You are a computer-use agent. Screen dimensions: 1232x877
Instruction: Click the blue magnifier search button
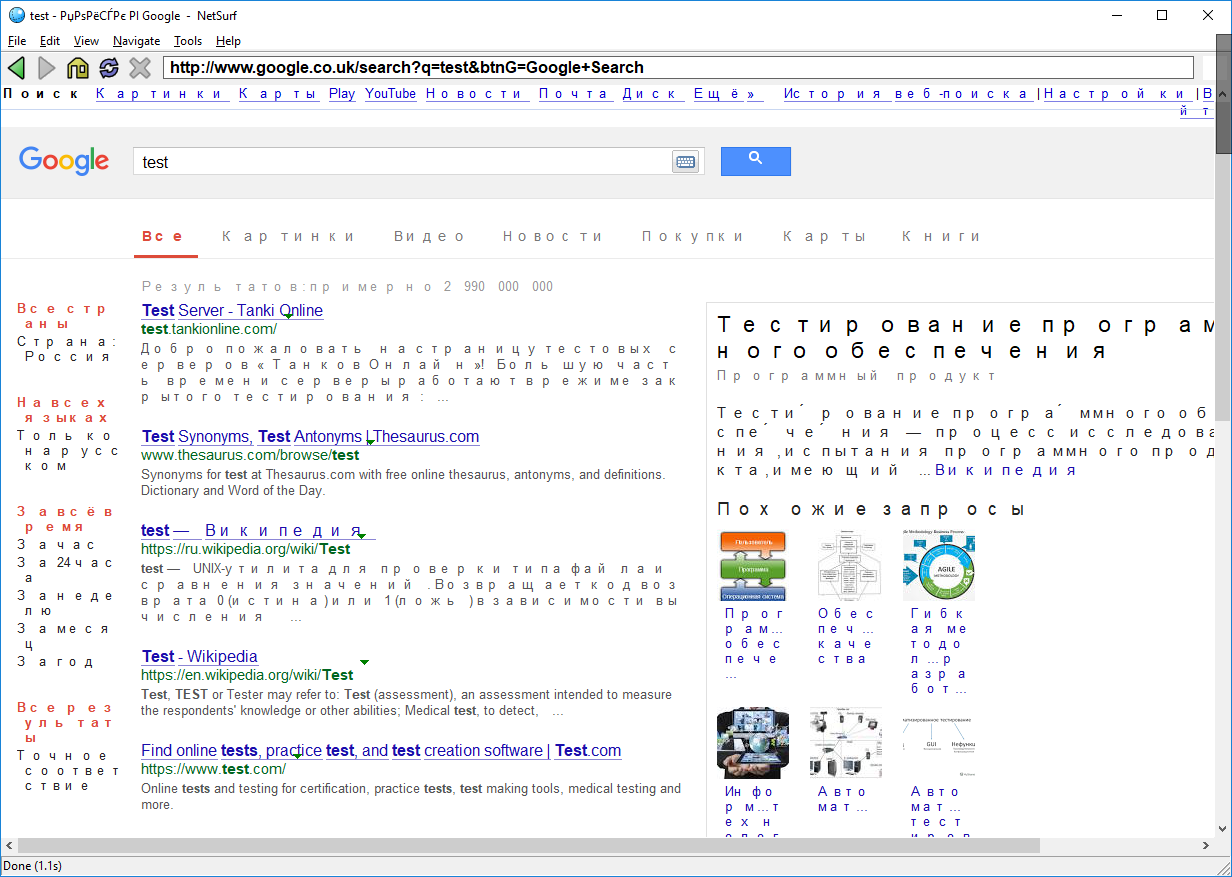[x=755, y=161]
